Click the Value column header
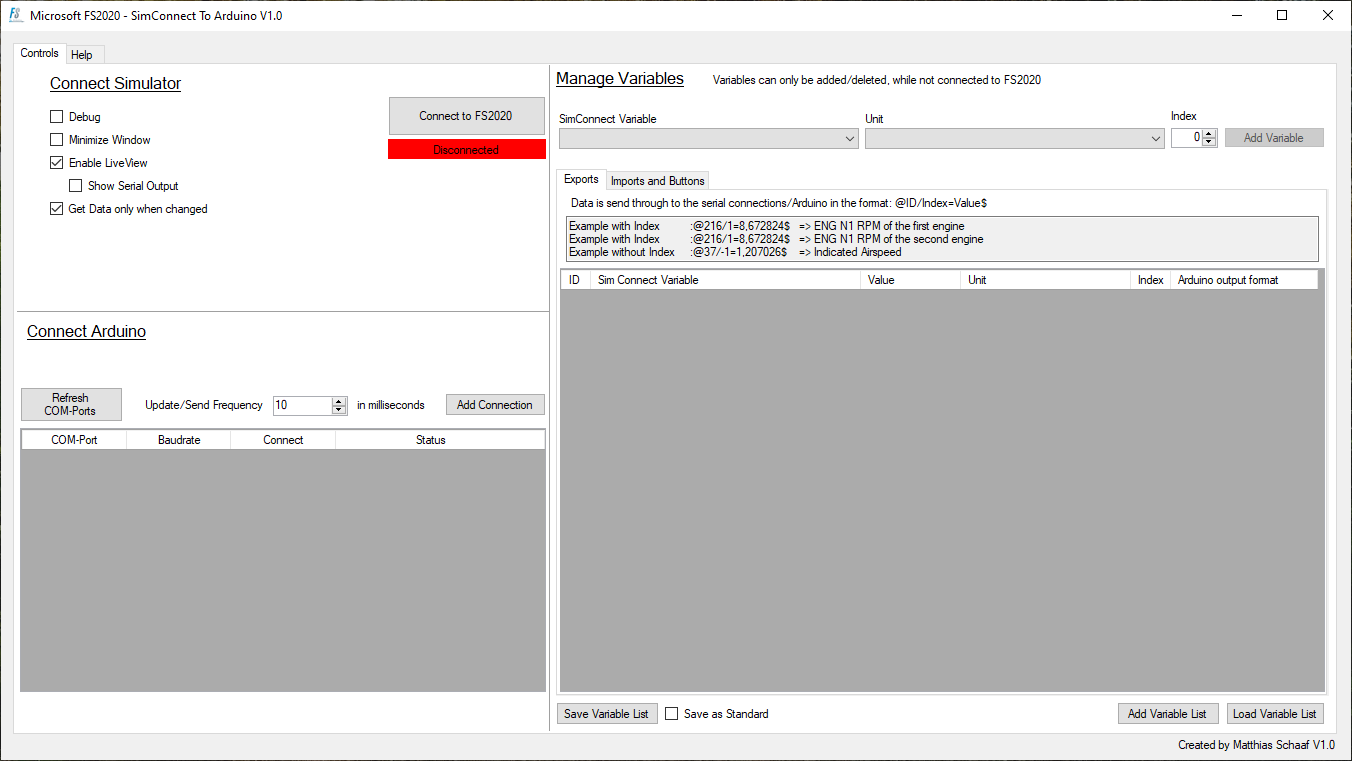1352x761 pixels. coord(910,280)
